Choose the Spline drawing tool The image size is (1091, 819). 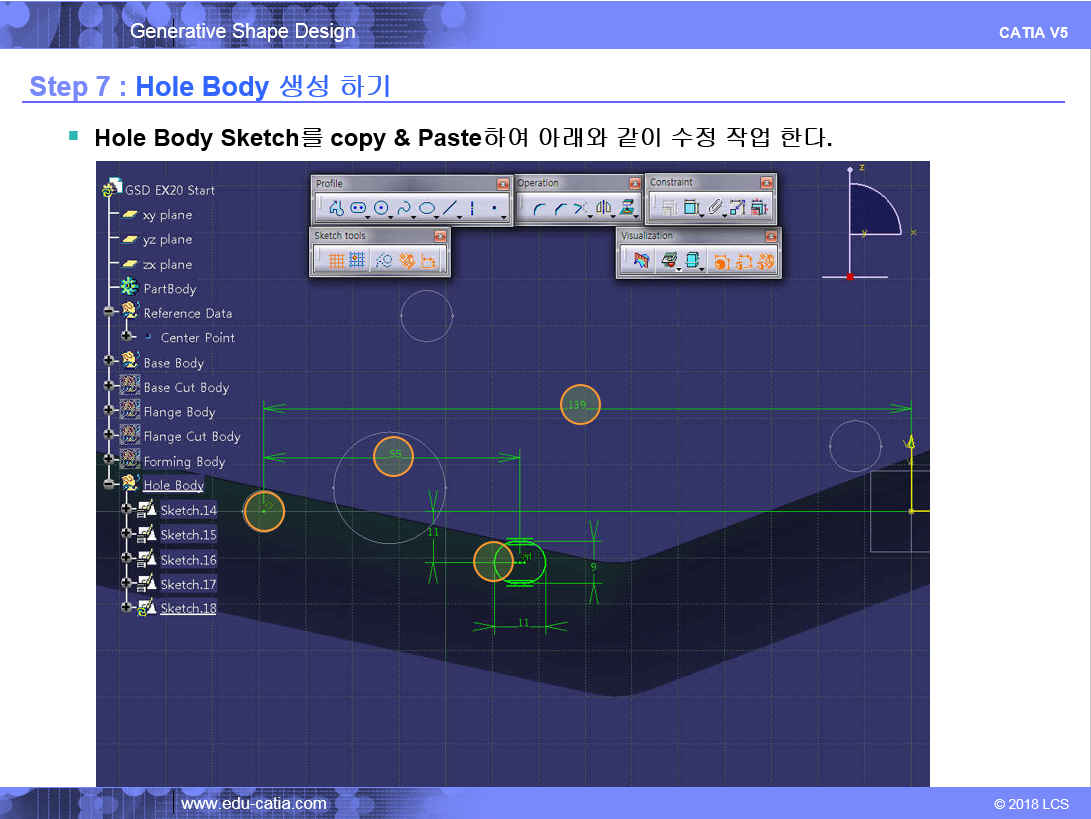coord(405,208)
